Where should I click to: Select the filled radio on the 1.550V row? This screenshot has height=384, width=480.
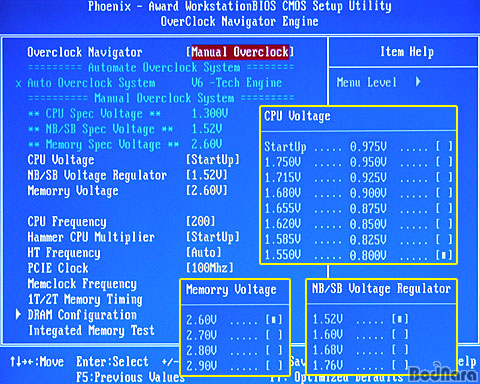click(x=444, y=255)
